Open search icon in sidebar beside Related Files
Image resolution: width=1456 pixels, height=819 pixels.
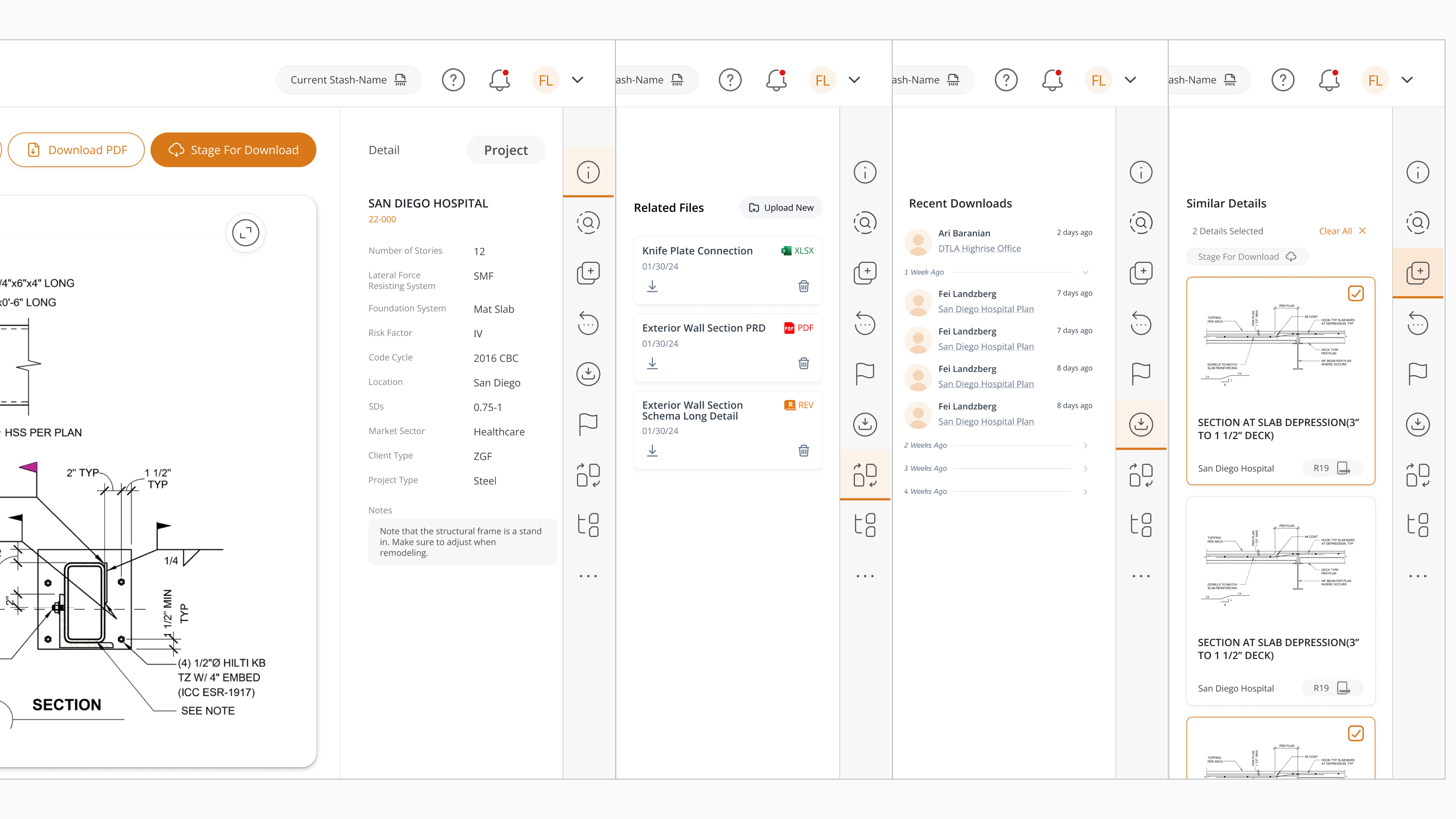pos(865,223)
